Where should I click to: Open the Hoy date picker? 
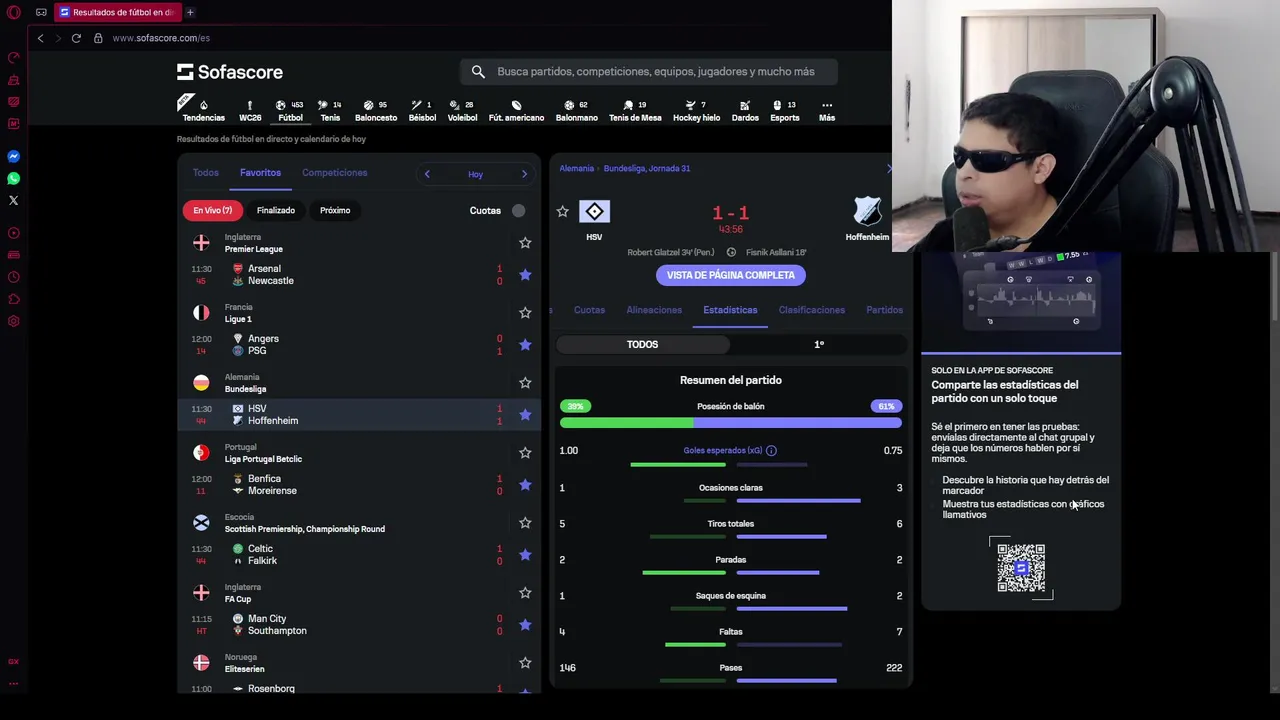click(x=475, y=174)
